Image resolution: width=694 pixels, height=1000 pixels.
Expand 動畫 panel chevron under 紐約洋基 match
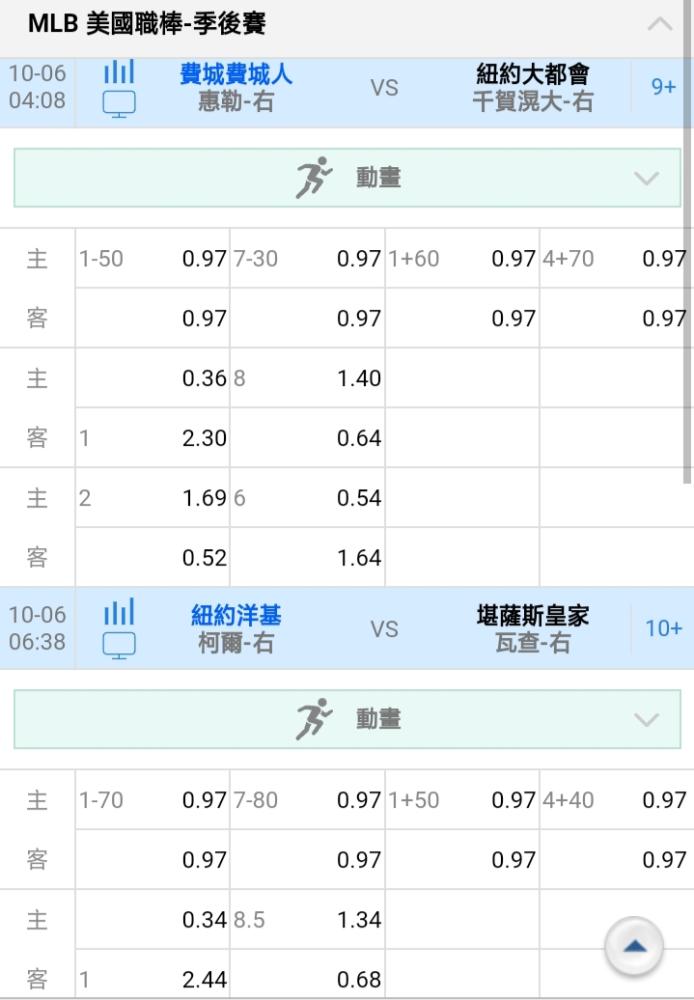647,720
